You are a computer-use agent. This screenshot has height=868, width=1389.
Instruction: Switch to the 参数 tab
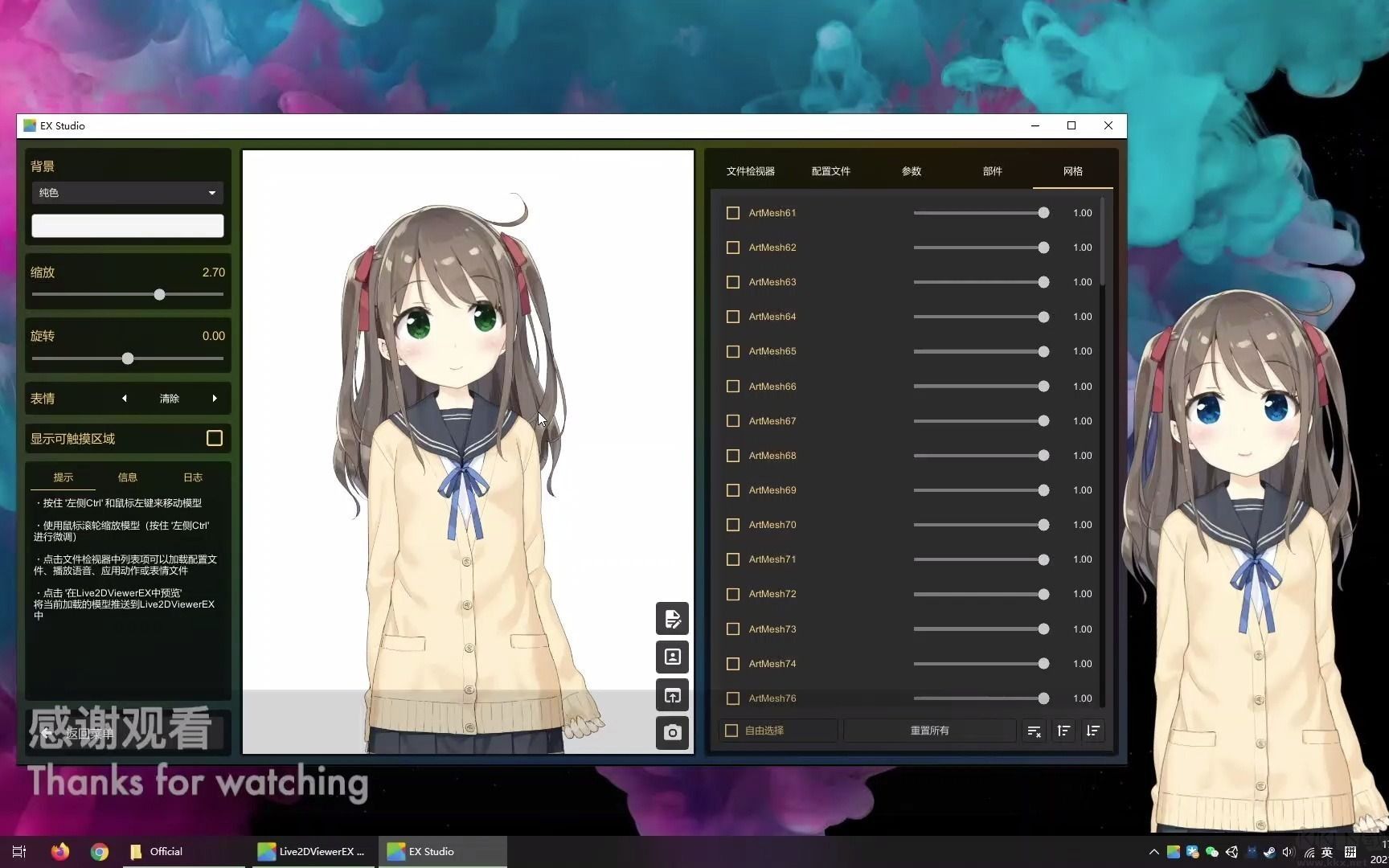pos(912,171)
